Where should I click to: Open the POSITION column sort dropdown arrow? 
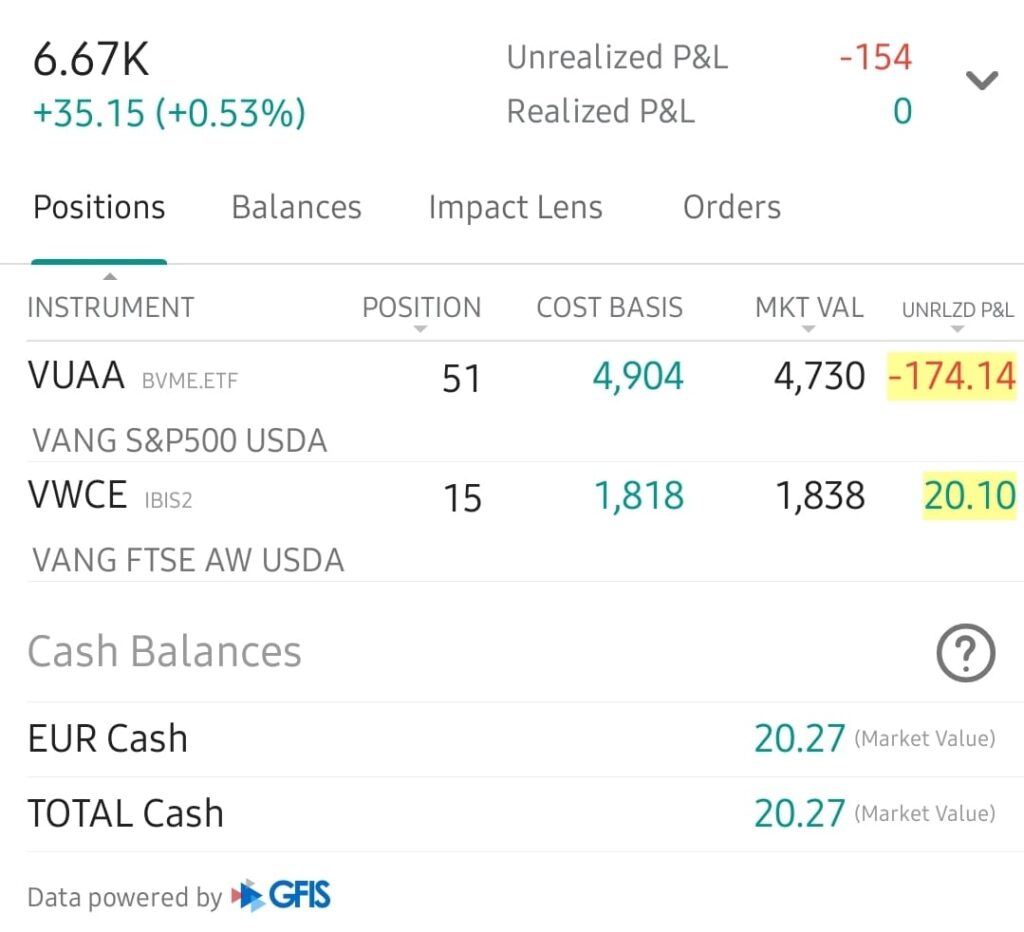pos(421,329)
